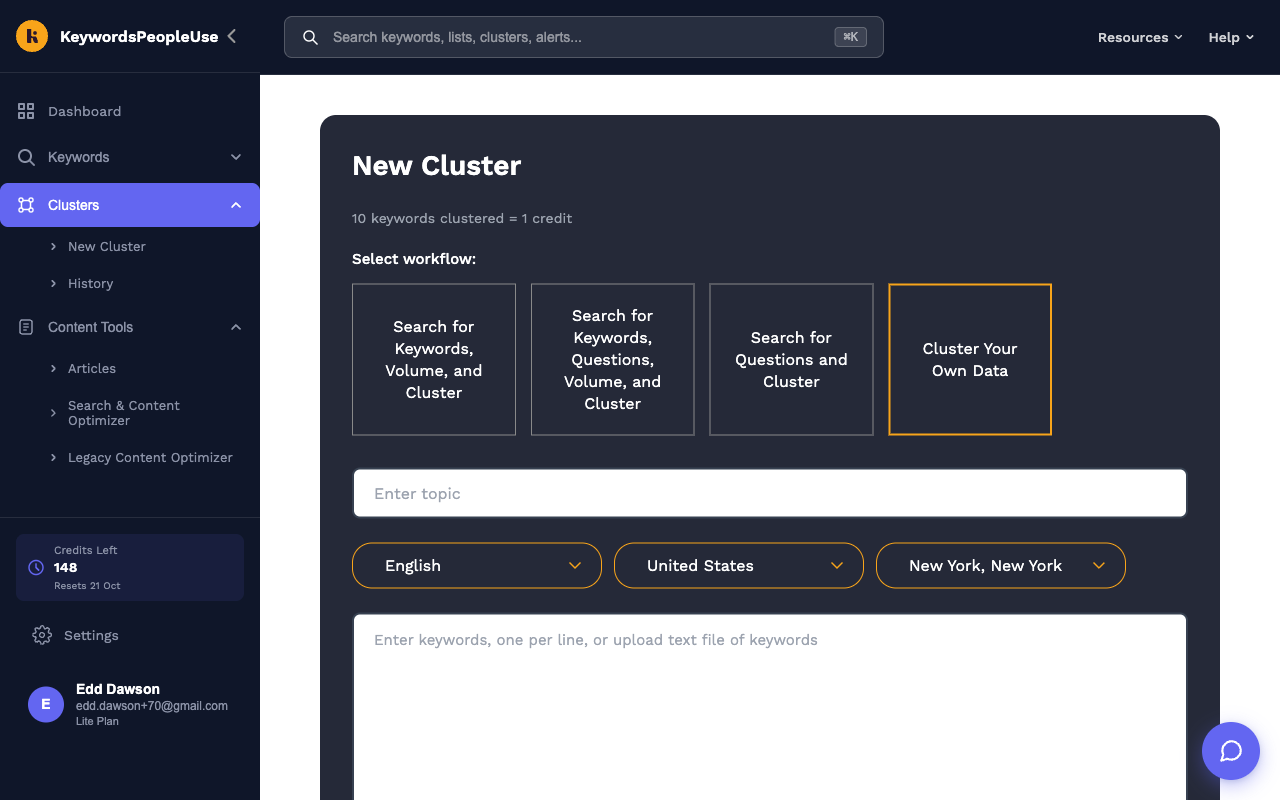Expand the Keywords sidebar section

pyautogui.click(x=236, y=157)
